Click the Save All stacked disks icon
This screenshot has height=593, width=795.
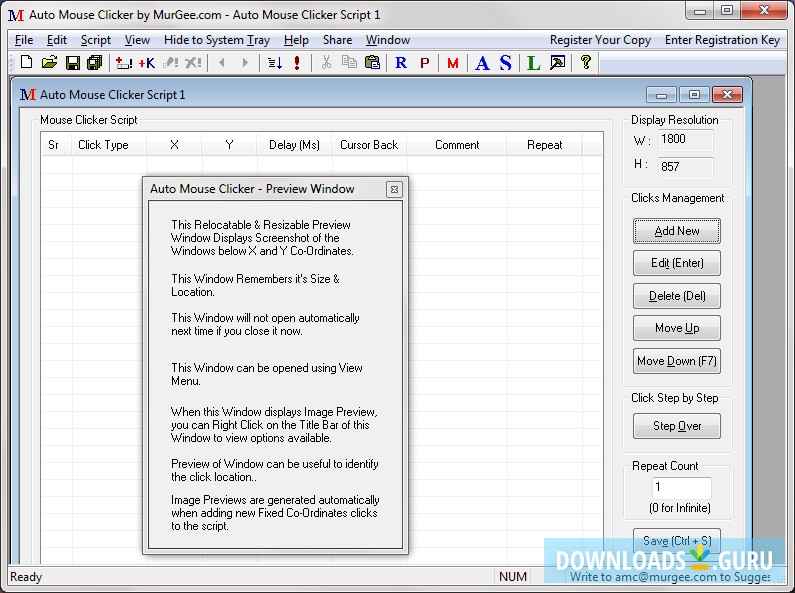coord(95,63)
